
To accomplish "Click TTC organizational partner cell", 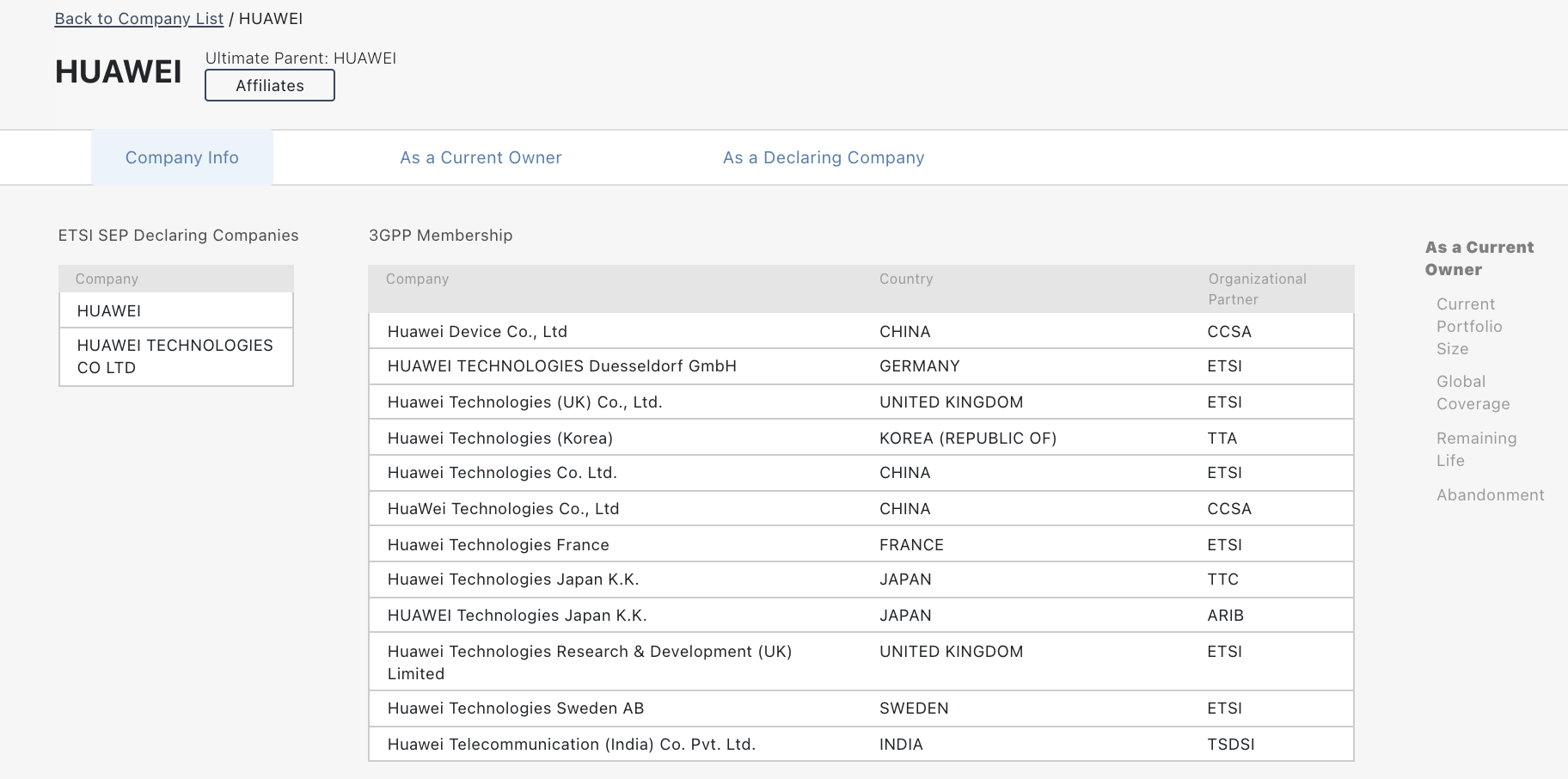I will (1222, 580).
